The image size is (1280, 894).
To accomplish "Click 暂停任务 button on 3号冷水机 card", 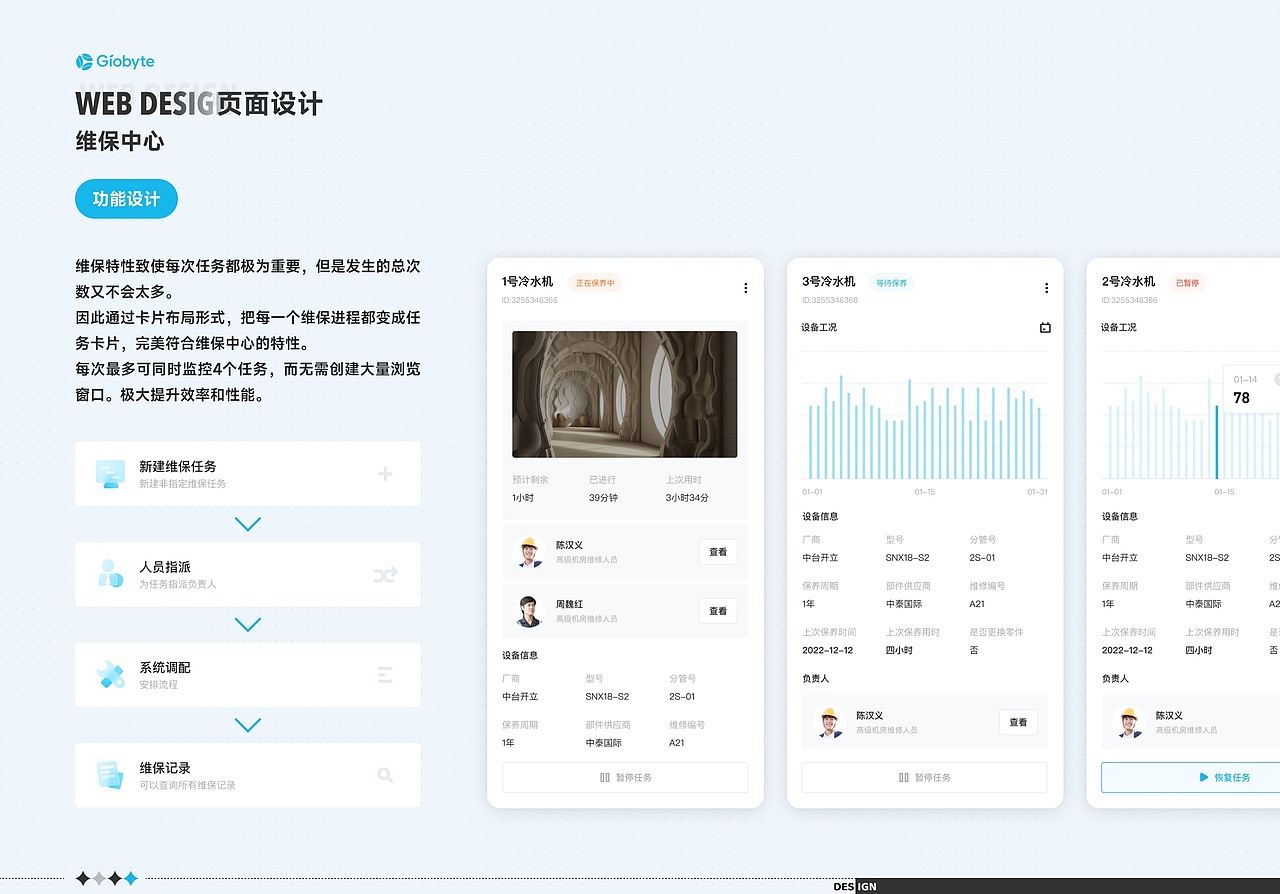I will point(924,777).
